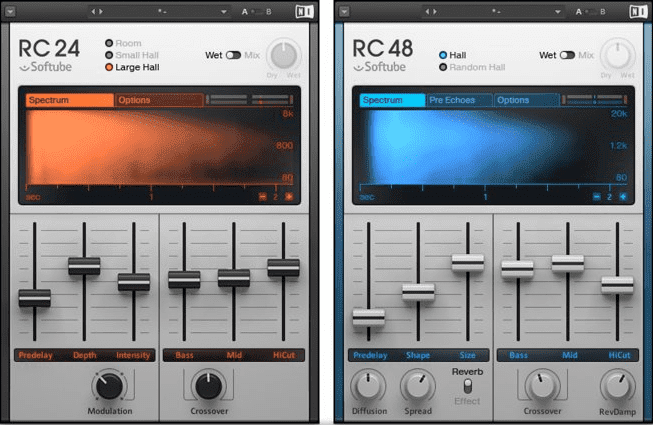653x425 pixels.
Task: Click minus zoom icon in RC 24 display
Action: tap(262, 197)
